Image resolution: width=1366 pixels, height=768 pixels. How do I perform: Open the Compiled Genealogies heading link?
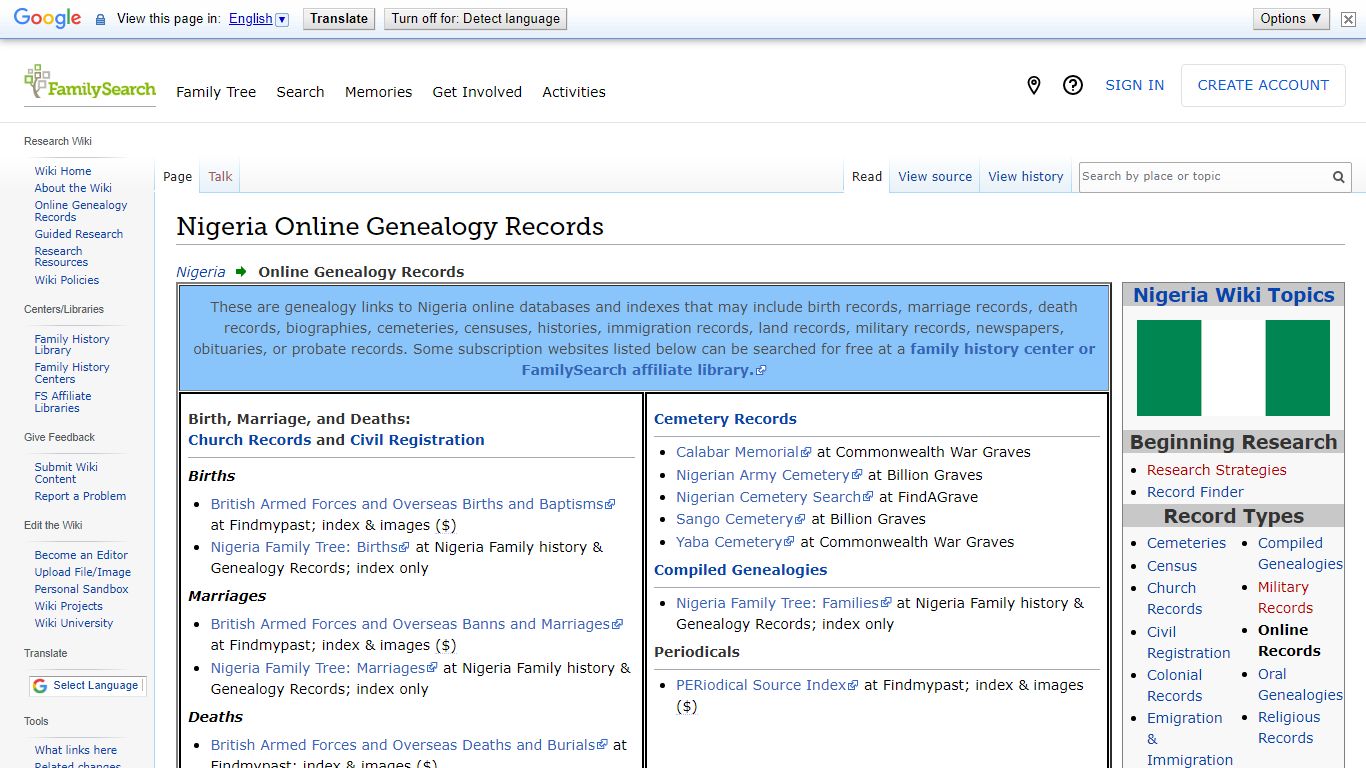[x=740, y=570]
